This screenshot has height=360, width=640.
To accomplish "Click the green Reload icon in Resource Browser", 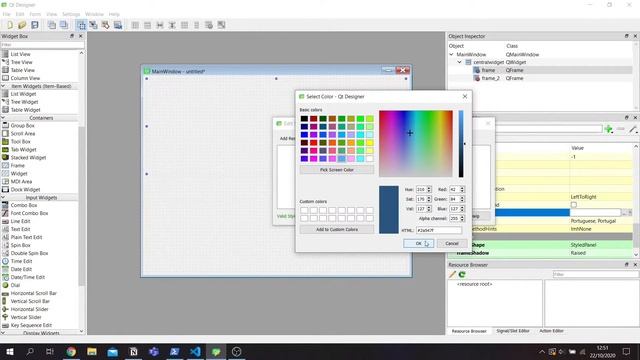I will coord(462,274).
